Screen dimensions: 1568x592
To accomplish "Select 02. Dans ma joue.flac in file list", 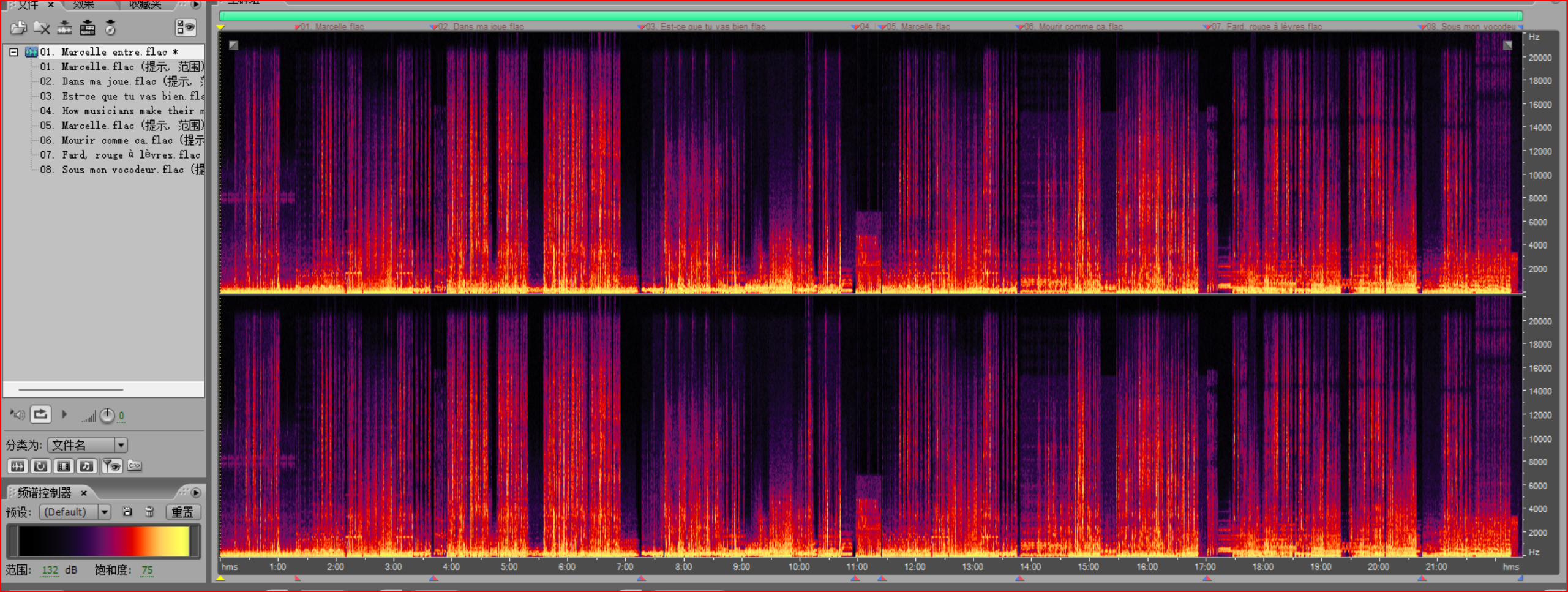I will pos(122,81).
